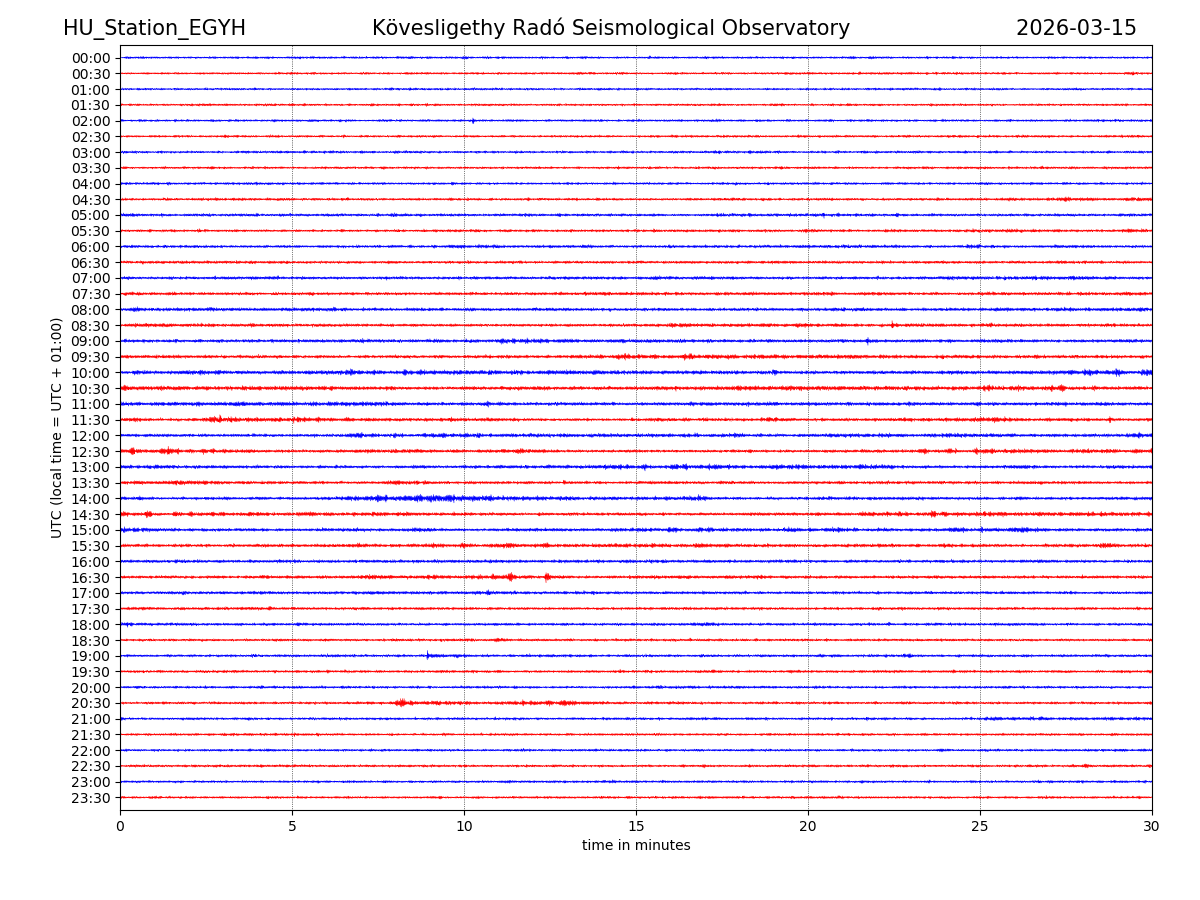The width and height of the screenshot is (1200, 900).
Task: Click the 2026-03-15 date label
Action: click(1076, 29)
